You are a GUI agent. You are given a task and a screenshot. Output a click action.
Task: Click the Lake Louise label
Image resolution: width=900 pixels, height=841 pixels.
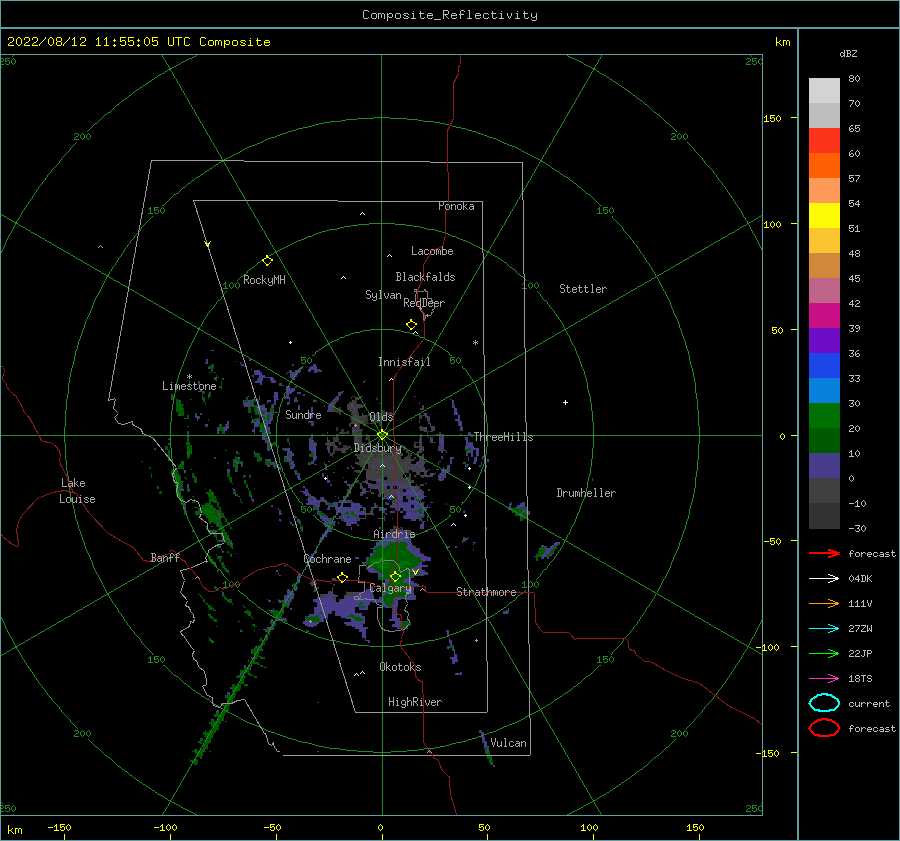click(77, 491)
